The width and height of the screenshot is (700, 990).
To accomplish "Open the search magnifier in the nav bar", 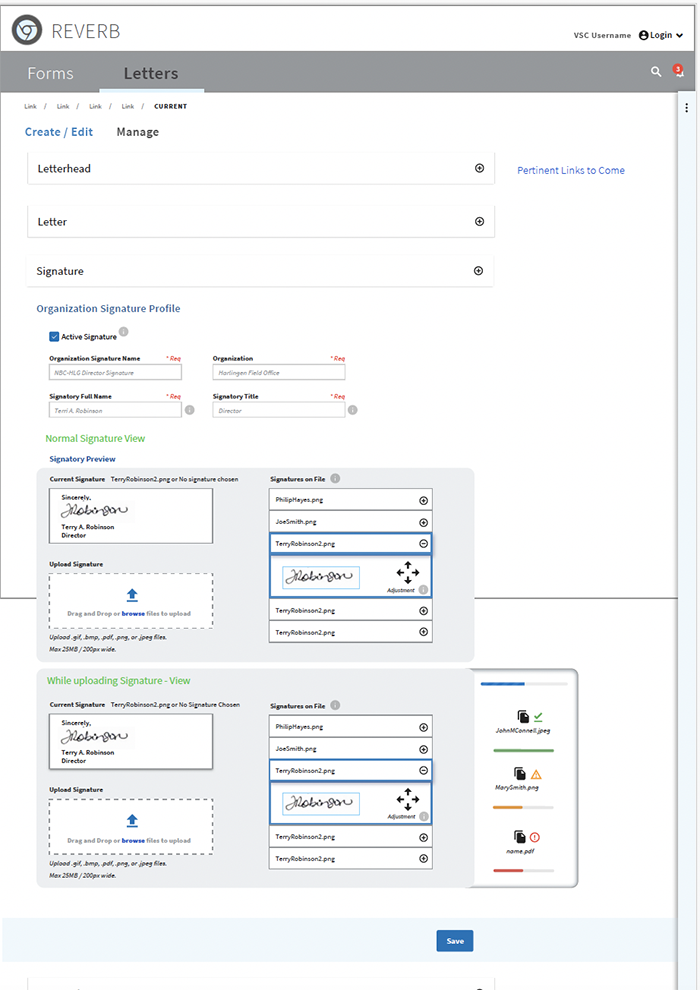I will pos(656,72).
